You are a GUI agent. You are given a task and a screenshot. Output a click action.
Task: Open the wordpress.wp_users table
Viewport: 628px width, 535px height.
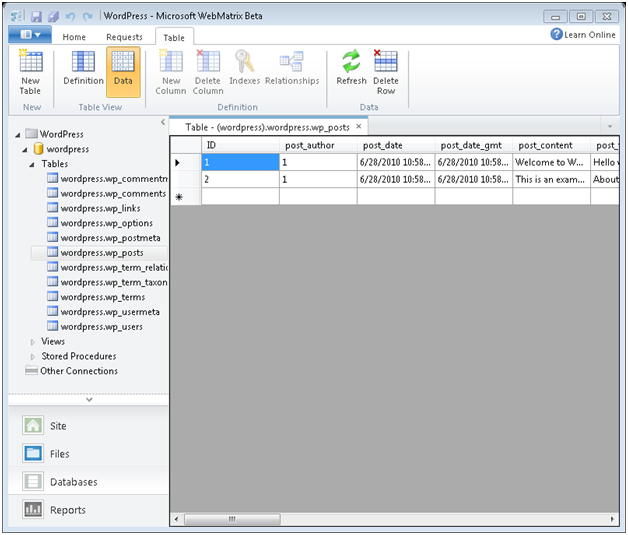click(95, 327)
